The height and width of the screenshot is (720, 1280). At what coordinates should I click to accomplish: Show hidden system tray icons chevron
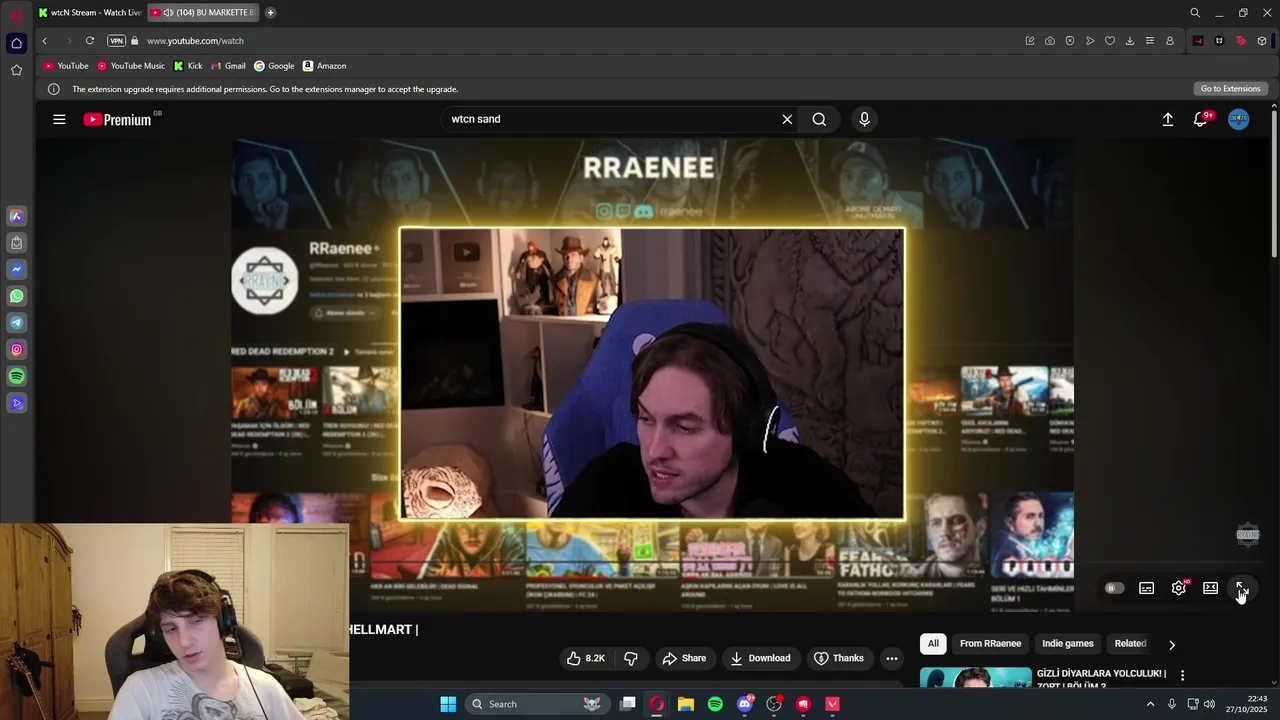1150,704
